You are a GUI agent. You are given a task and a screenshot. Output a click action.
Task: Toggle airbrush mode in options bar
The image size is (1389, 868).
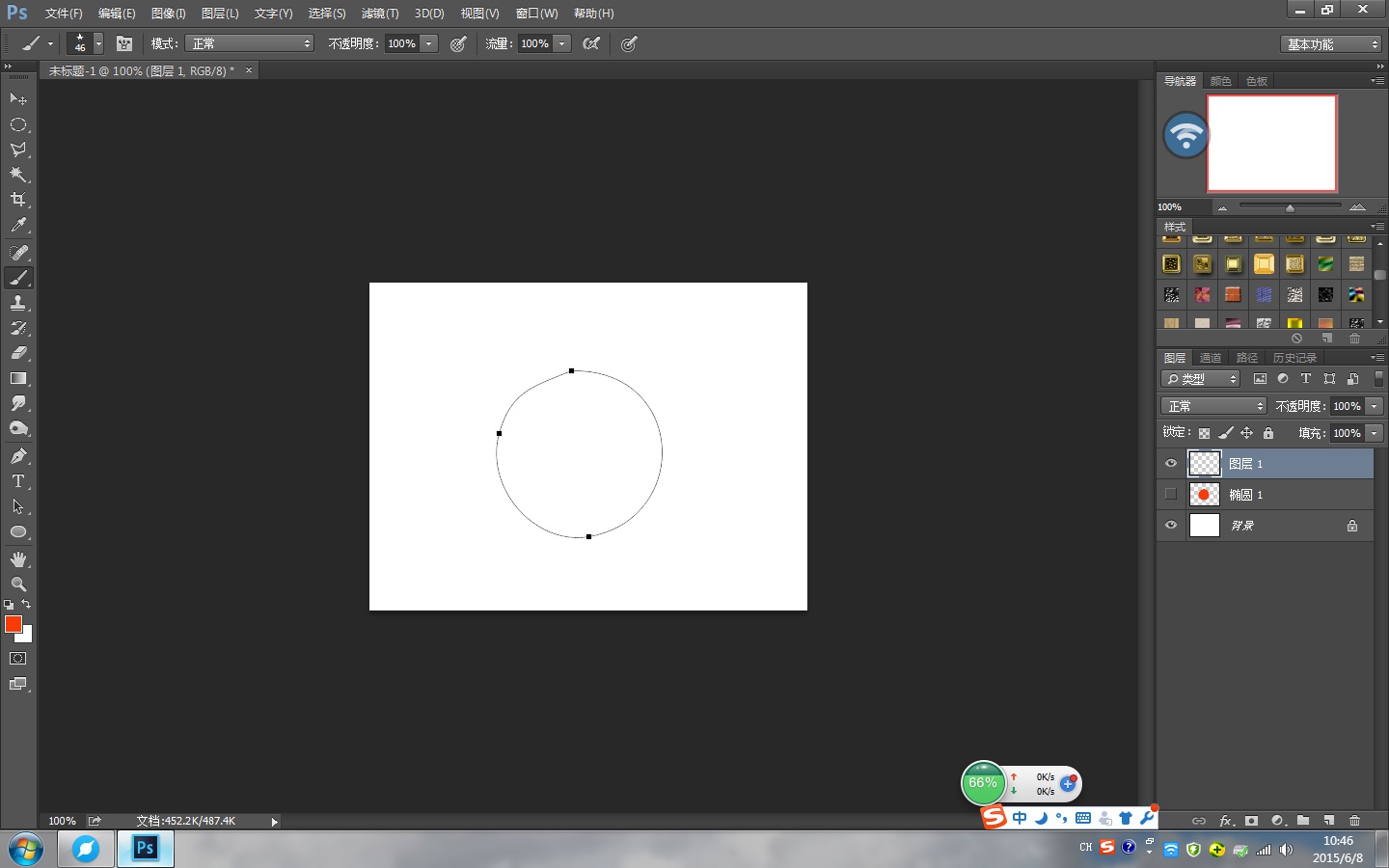pyautogui.click(x=591, y=43)
